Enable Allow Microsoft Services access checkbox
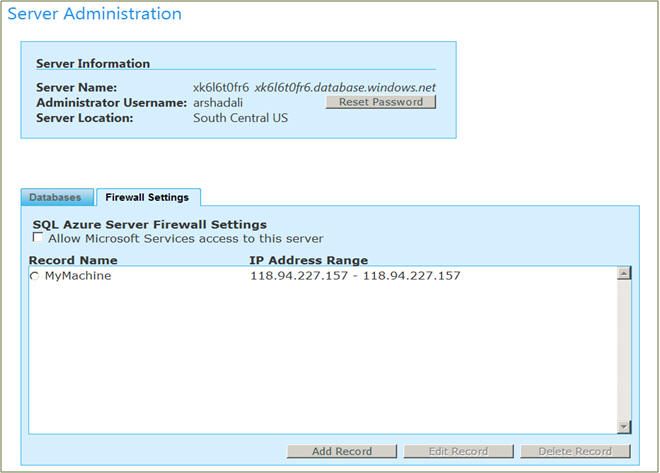This screenshot has width=660, height=473. click(x=38, y=237)
